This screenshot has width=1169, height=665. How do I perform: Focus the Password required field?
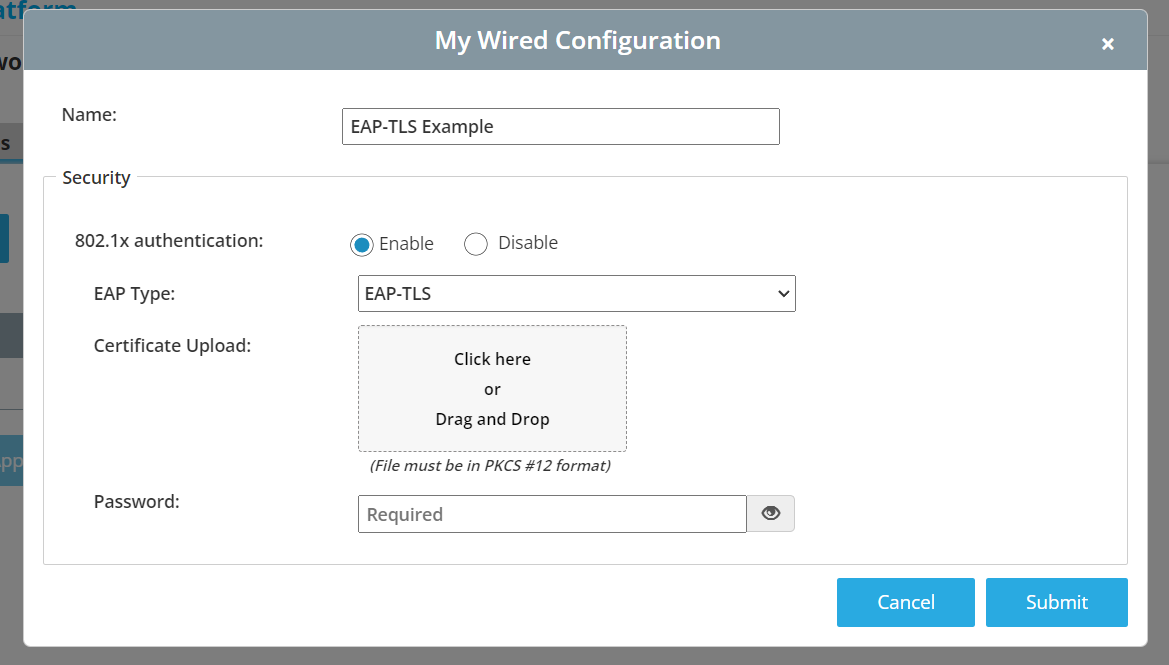click(552, 514)
